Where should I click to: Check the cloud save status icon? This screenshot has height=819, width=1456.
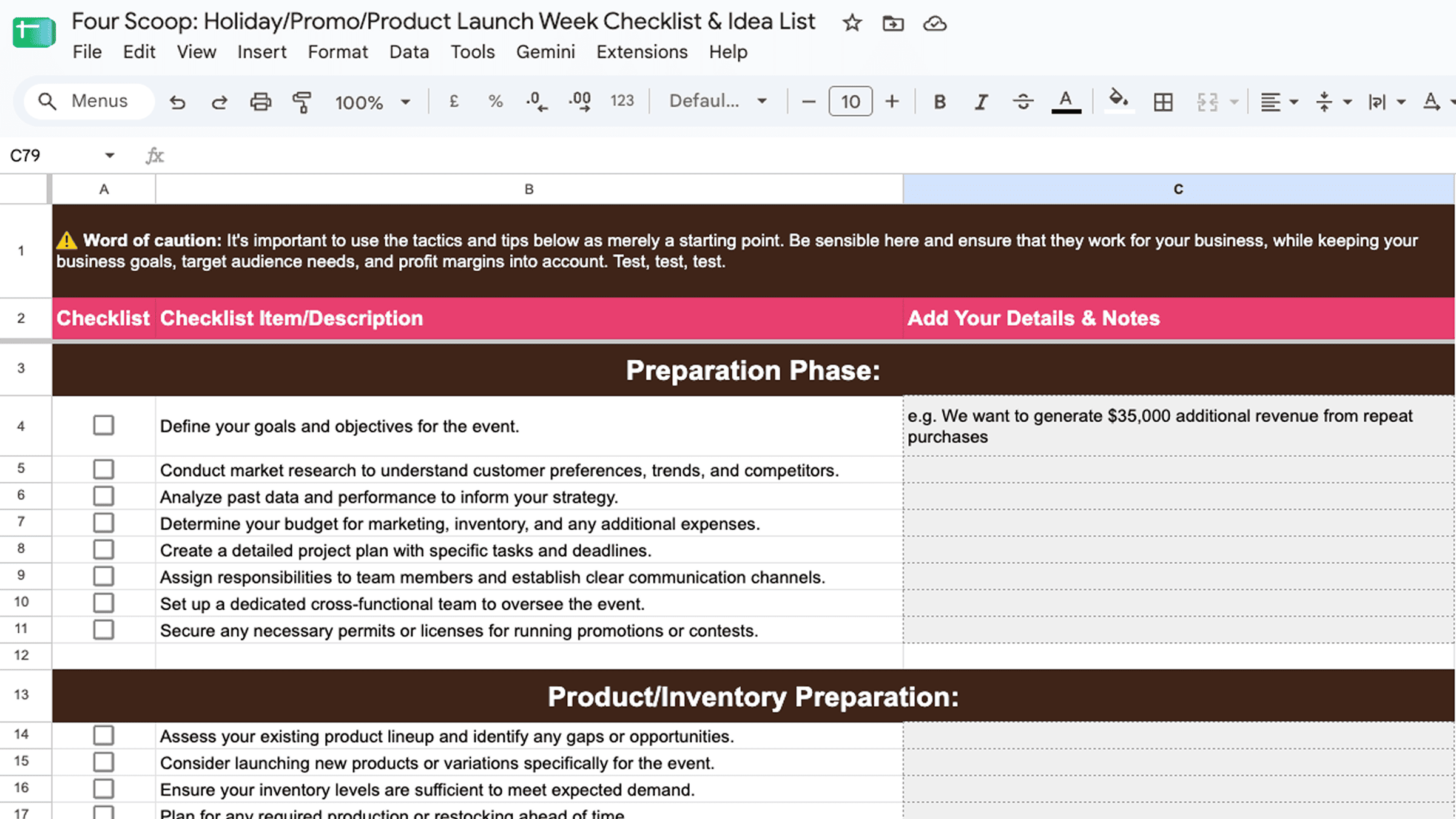coord(935,24)
